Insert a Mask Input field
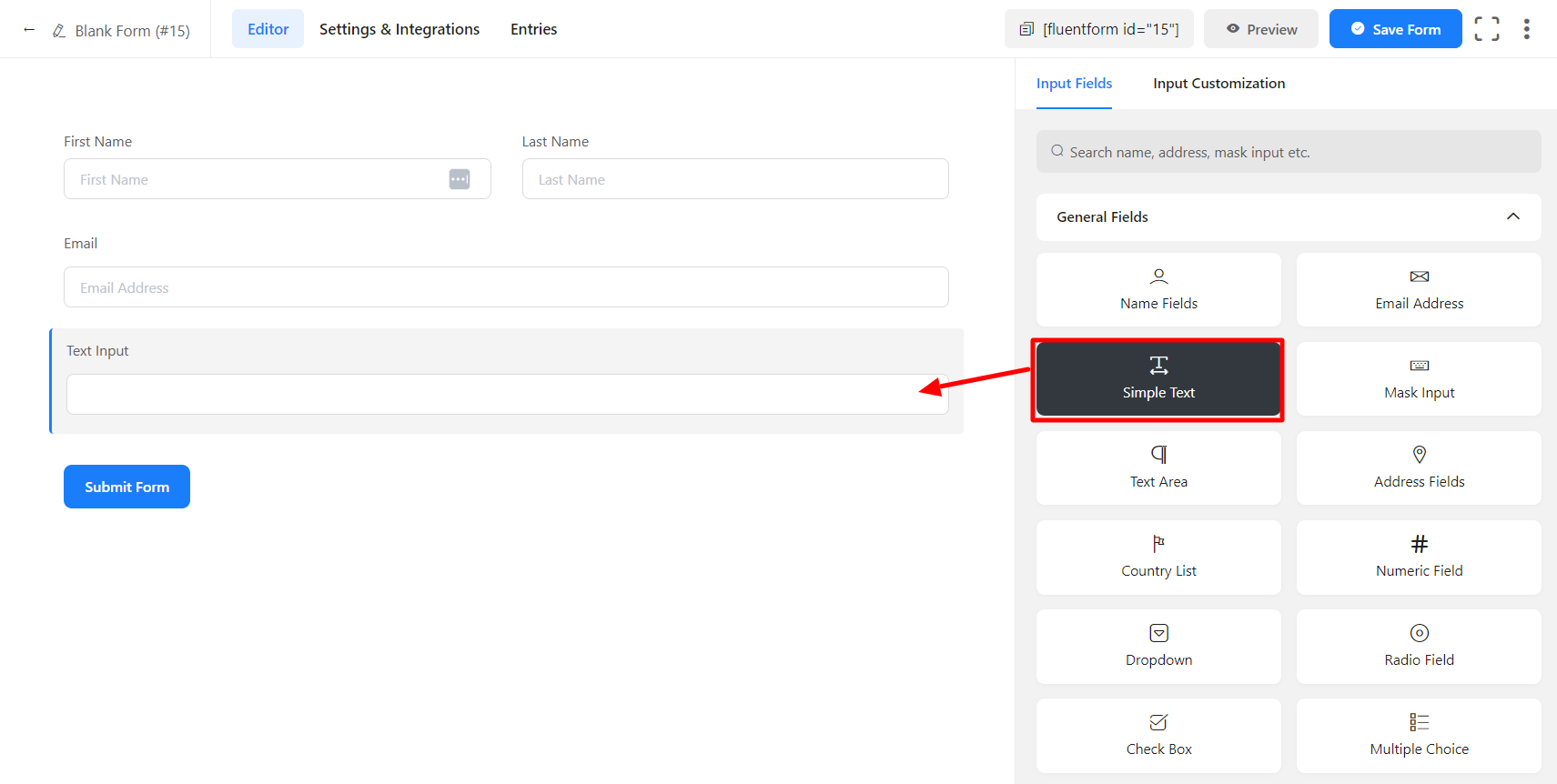The width and height of the screenshot is (1557, 784). tap(1419, 378)
